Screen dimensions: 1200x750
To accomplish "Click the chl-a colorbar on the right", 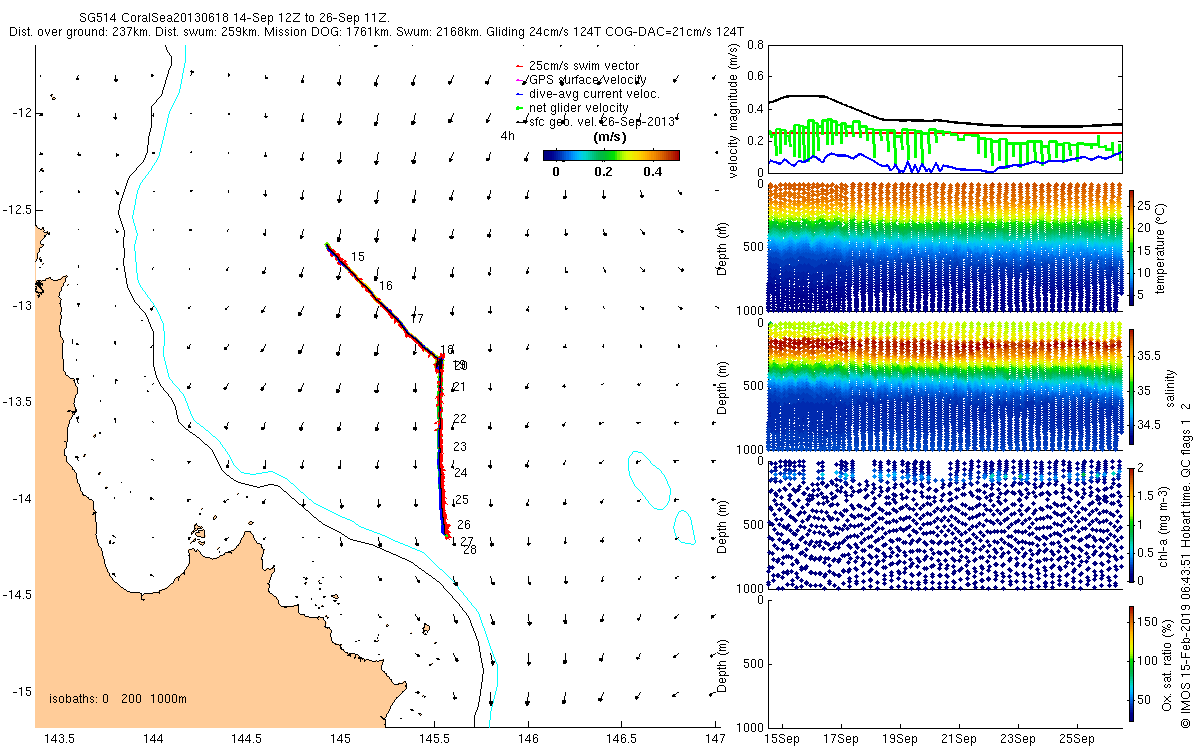I will [1132, 524].
